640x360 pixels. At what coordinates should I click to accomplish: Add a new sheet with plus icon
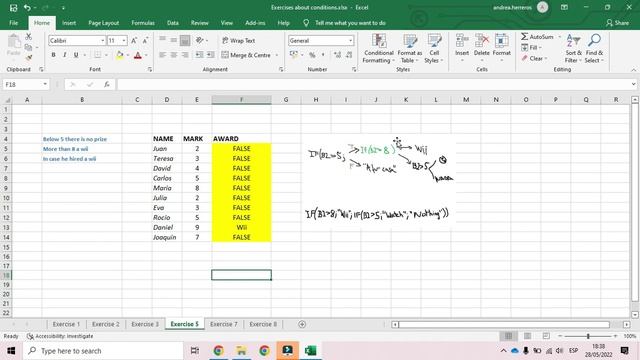[302, 324]
